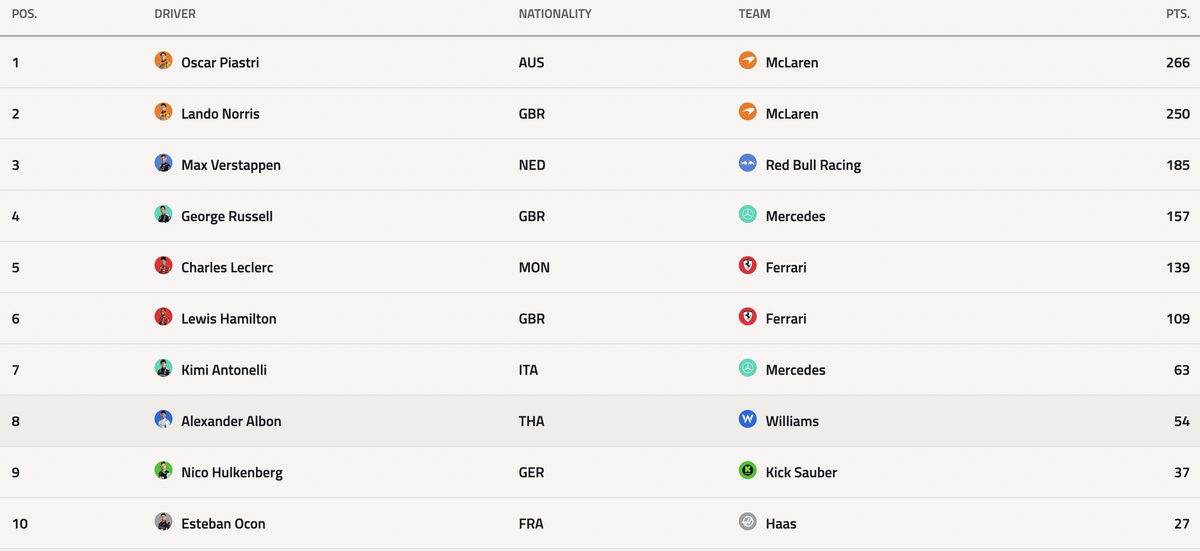Open Lewis Hamilton driver name link
1200x551 pixels.
pyautogui.click(x=229, y=319)
